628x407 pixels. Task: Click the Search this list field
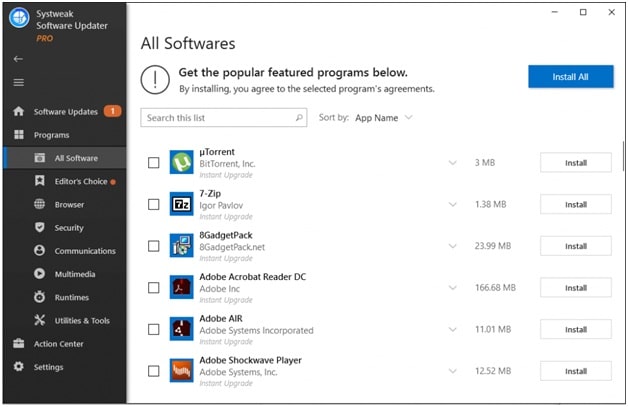(223, 118)
